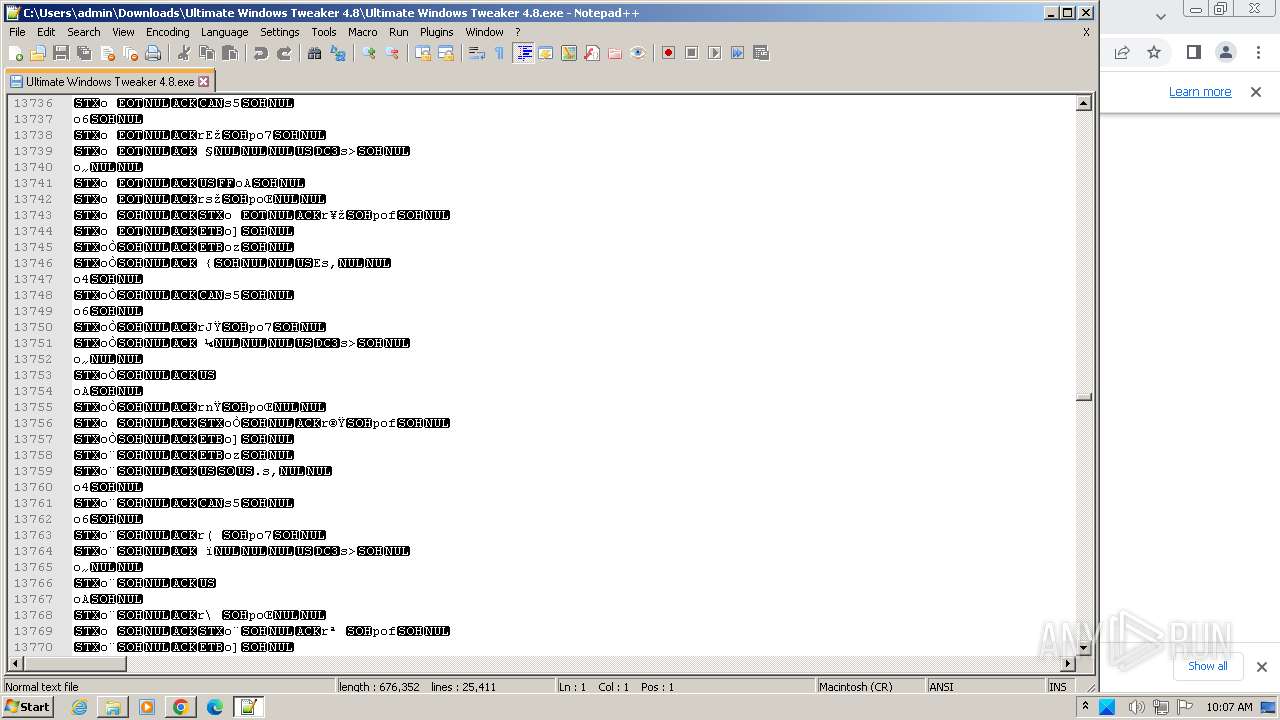This screenshot has height=720, width=1280.
Task: Click the Chrome share page icon
Action: click(1122, 52)
